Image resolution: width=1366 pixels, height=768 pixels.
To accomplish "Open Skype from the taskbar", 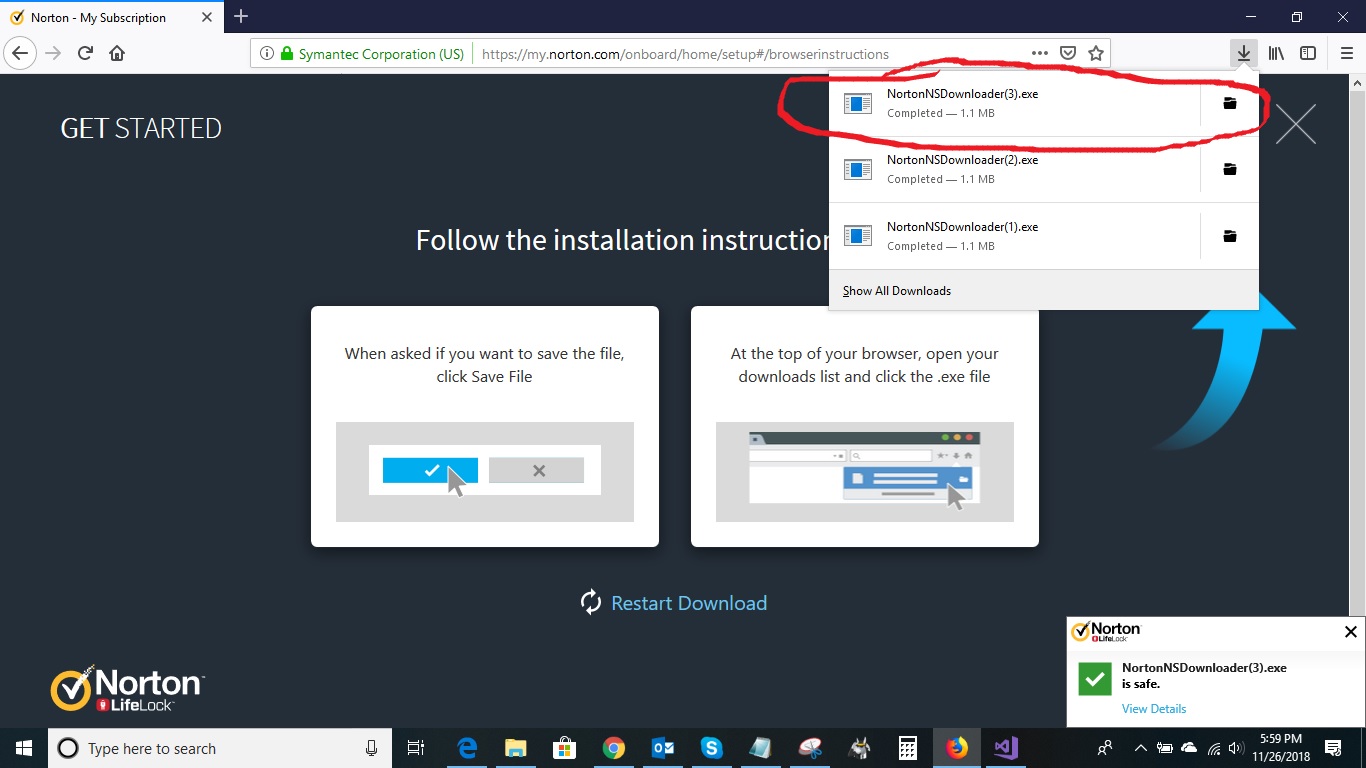I will [712, 748].
